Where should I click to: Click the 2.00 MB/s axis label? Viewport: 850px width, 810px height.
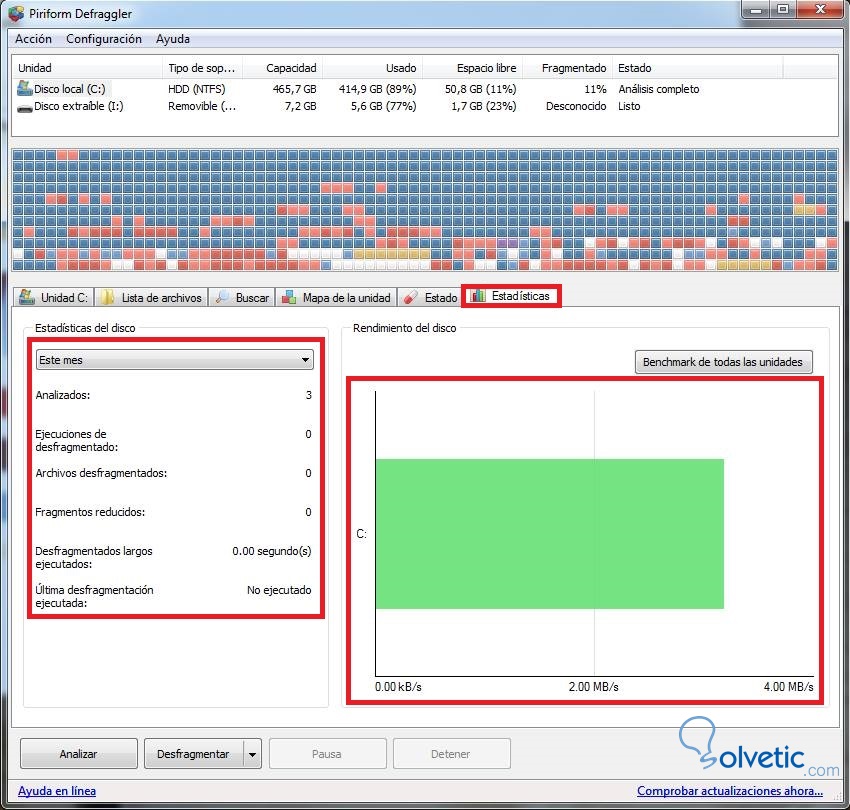pos(594,687)
